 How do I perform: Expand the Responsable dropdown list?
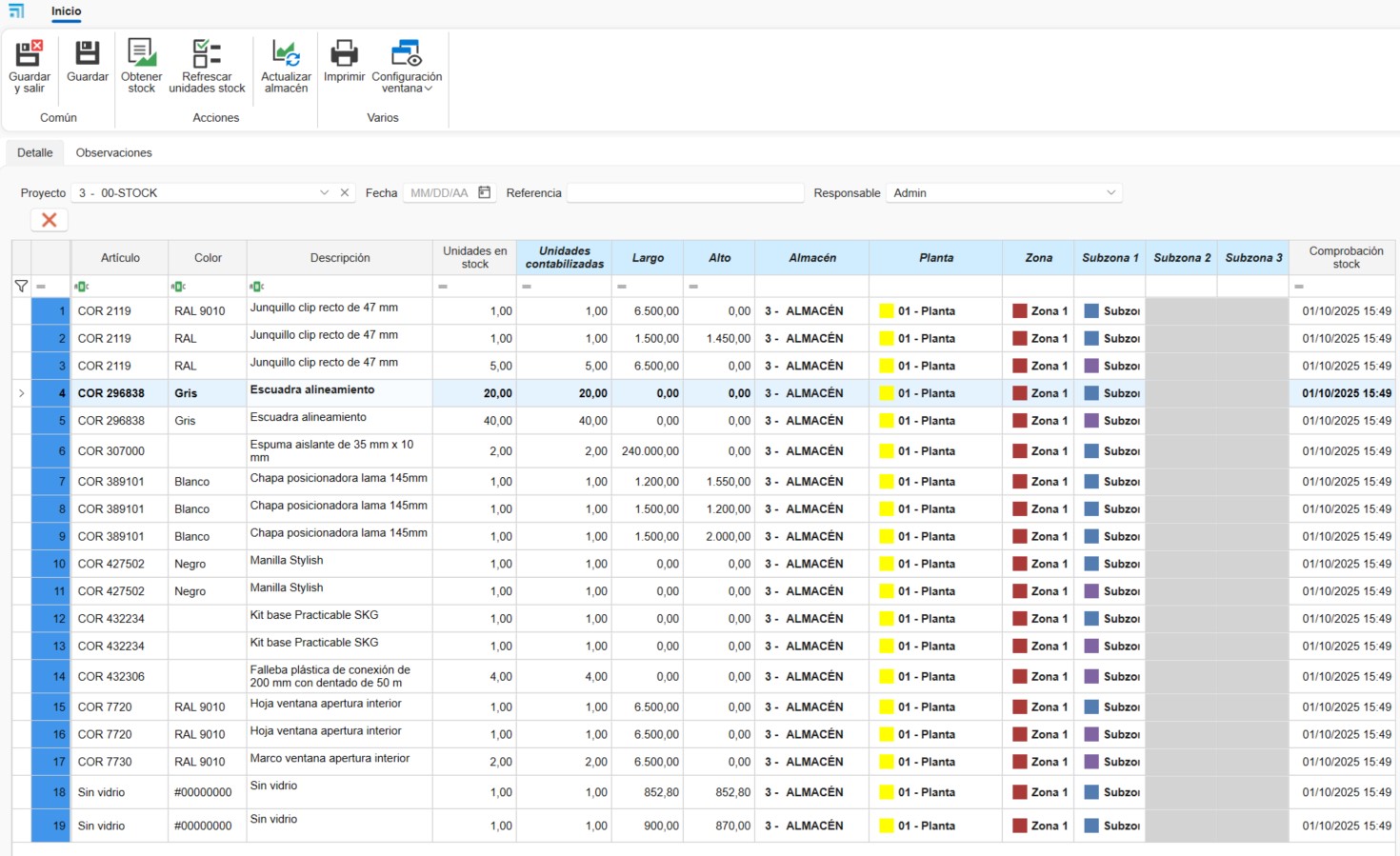[x=1110, y=193]
